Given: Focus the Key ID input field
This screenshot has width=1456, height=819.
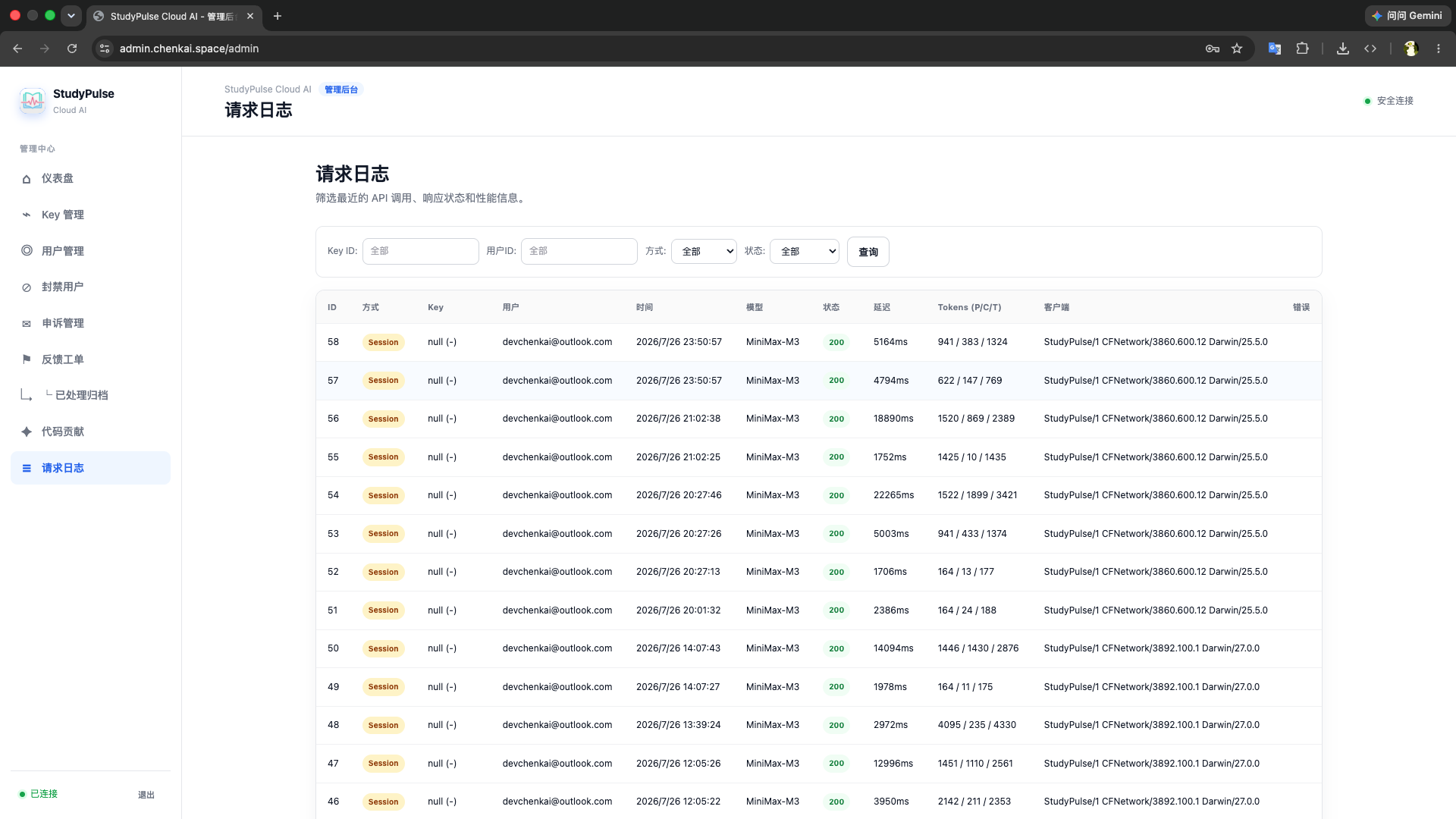Looking at the screenshot, I should (420, 251).
